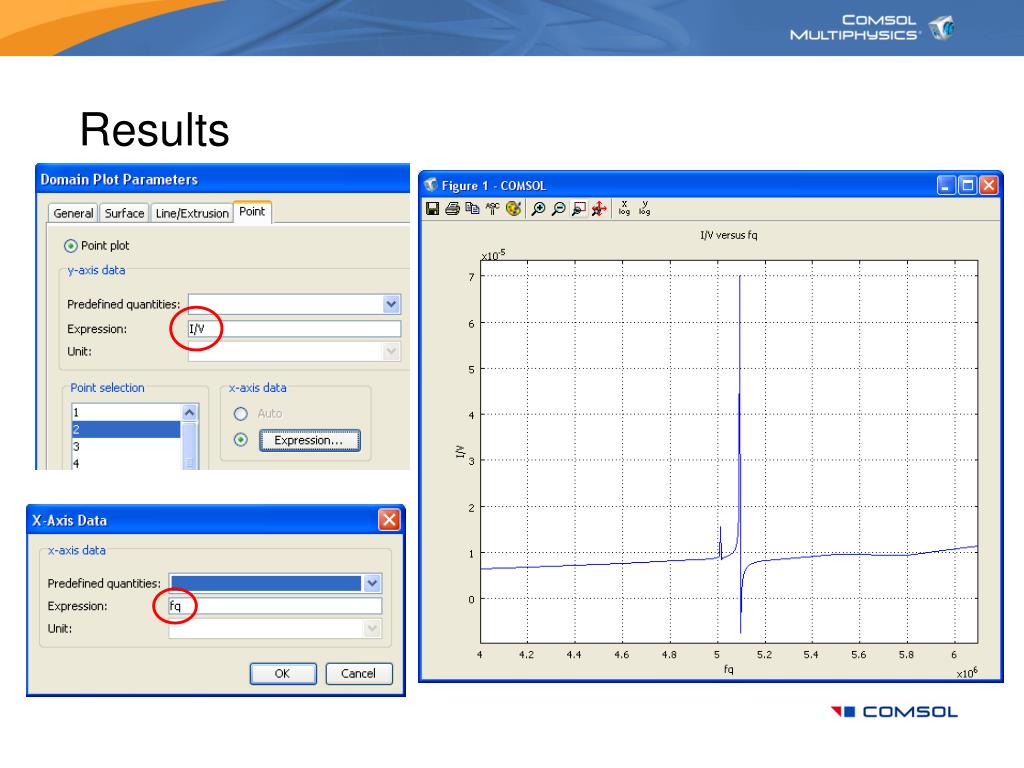Screen dimensions: 1024x768
Task: Minimize the Figure 1 window
Action: pyautogui.click(x=946, y=185)
